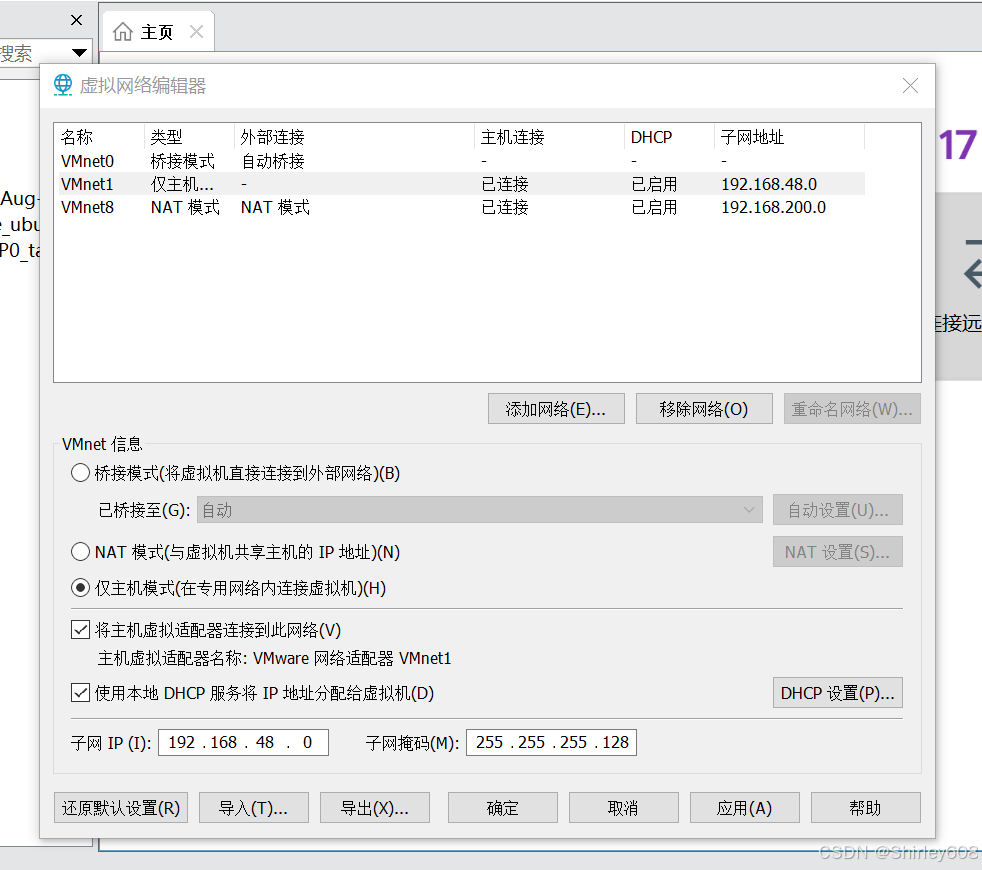Screen dimensions: 982x870
Task: Click into the 子网 IP input field
Action: [x=242, y=742]
